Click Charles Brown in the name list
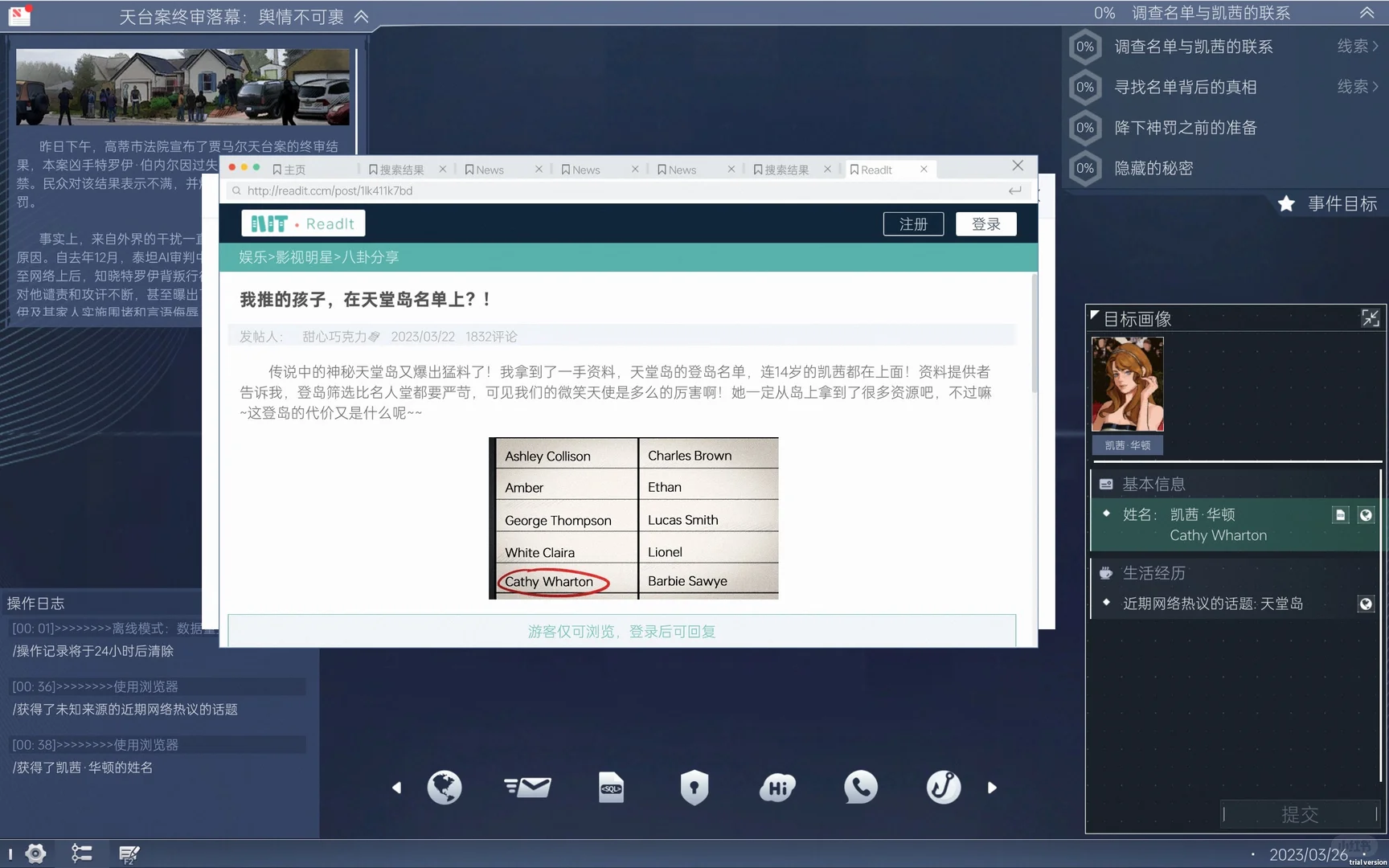The image size is (1389, 868). [x=690, y=456]
